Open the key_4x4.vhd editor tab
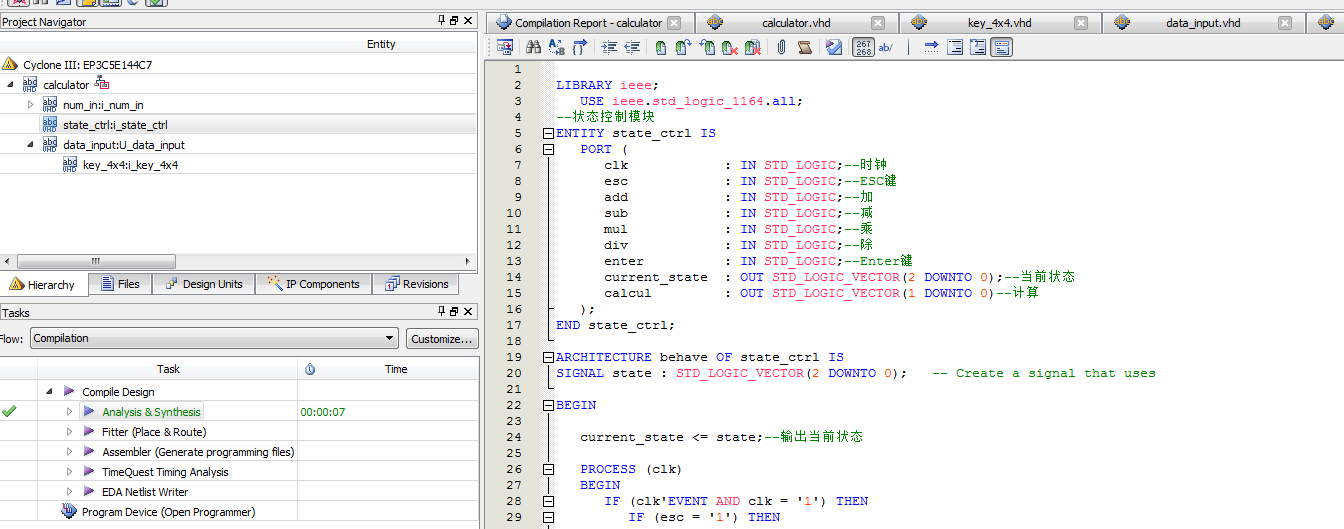The width and height of the screenshot is (1344, 529). pos(999,23)
